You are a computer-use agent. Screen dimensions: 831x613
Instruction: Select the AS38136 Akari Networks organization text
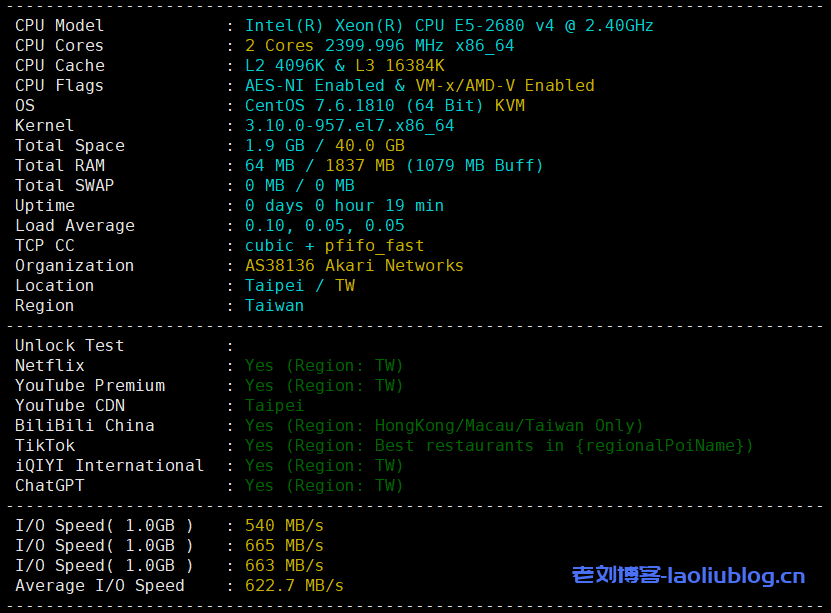[354, 265]
